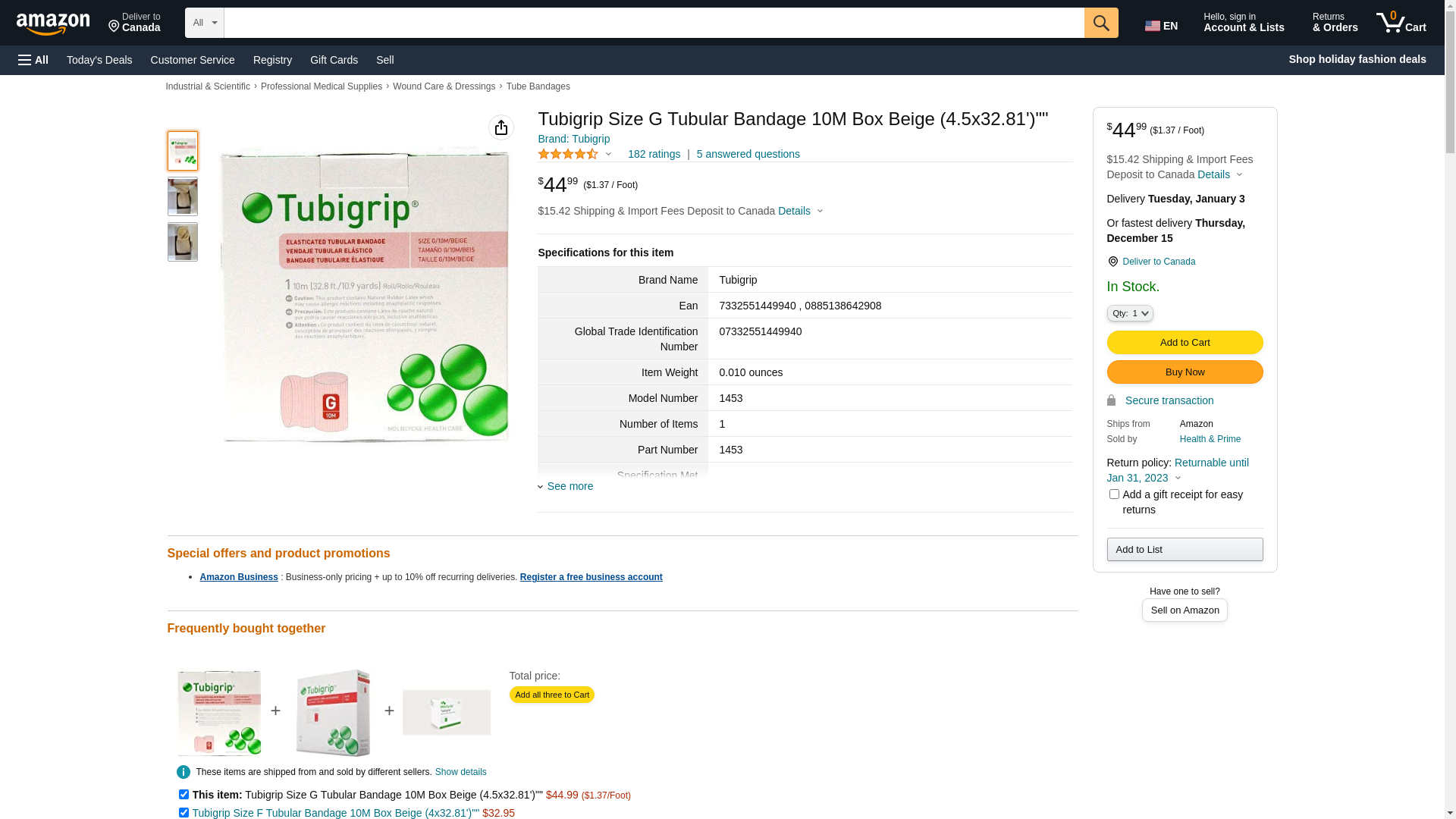Select the second product thumbnail image

click(x=183, y=196)
